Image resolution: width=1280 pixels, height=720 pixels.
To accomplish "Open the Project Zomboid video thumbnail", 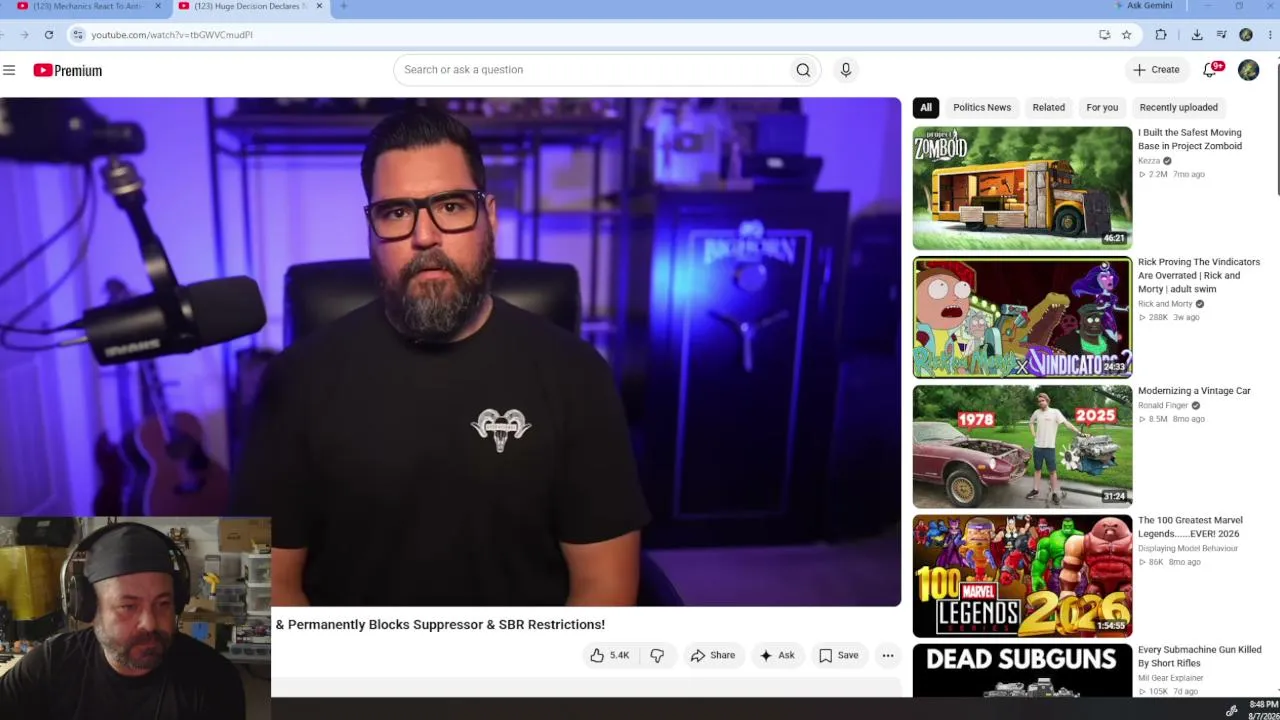I will [1022, 188].
